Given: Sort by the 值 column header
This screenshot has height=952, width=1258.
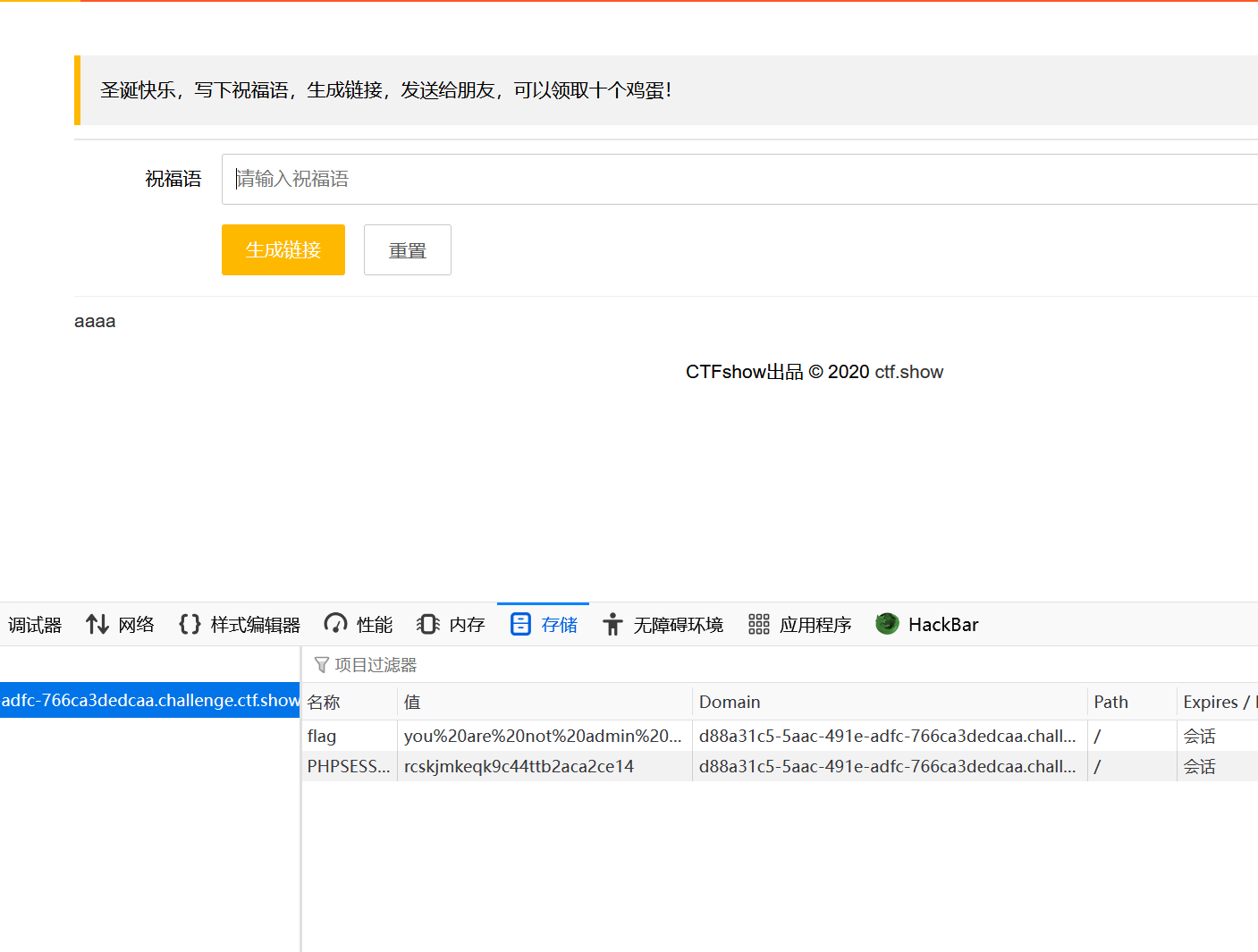Looking at the screenshot, I should pos(545,702).
